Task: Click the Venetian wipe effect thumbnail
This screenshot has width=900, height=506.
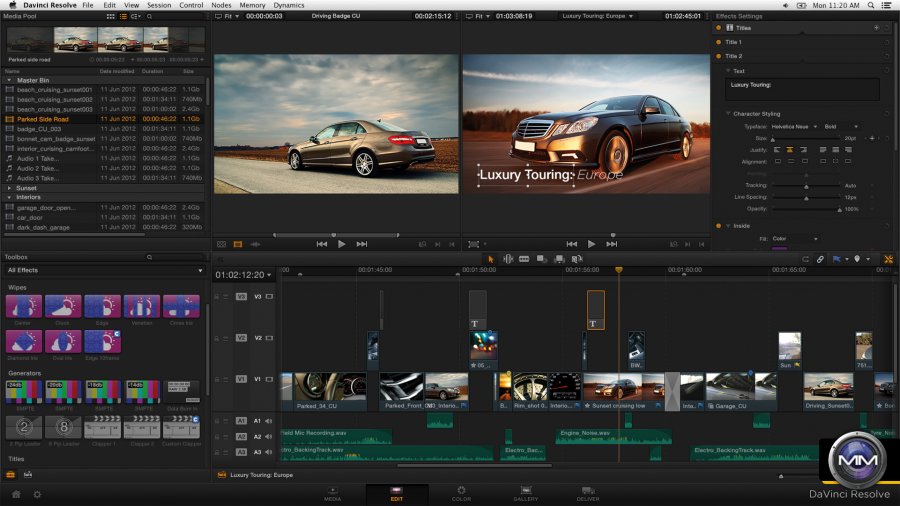Action: (x=143, y=307)
